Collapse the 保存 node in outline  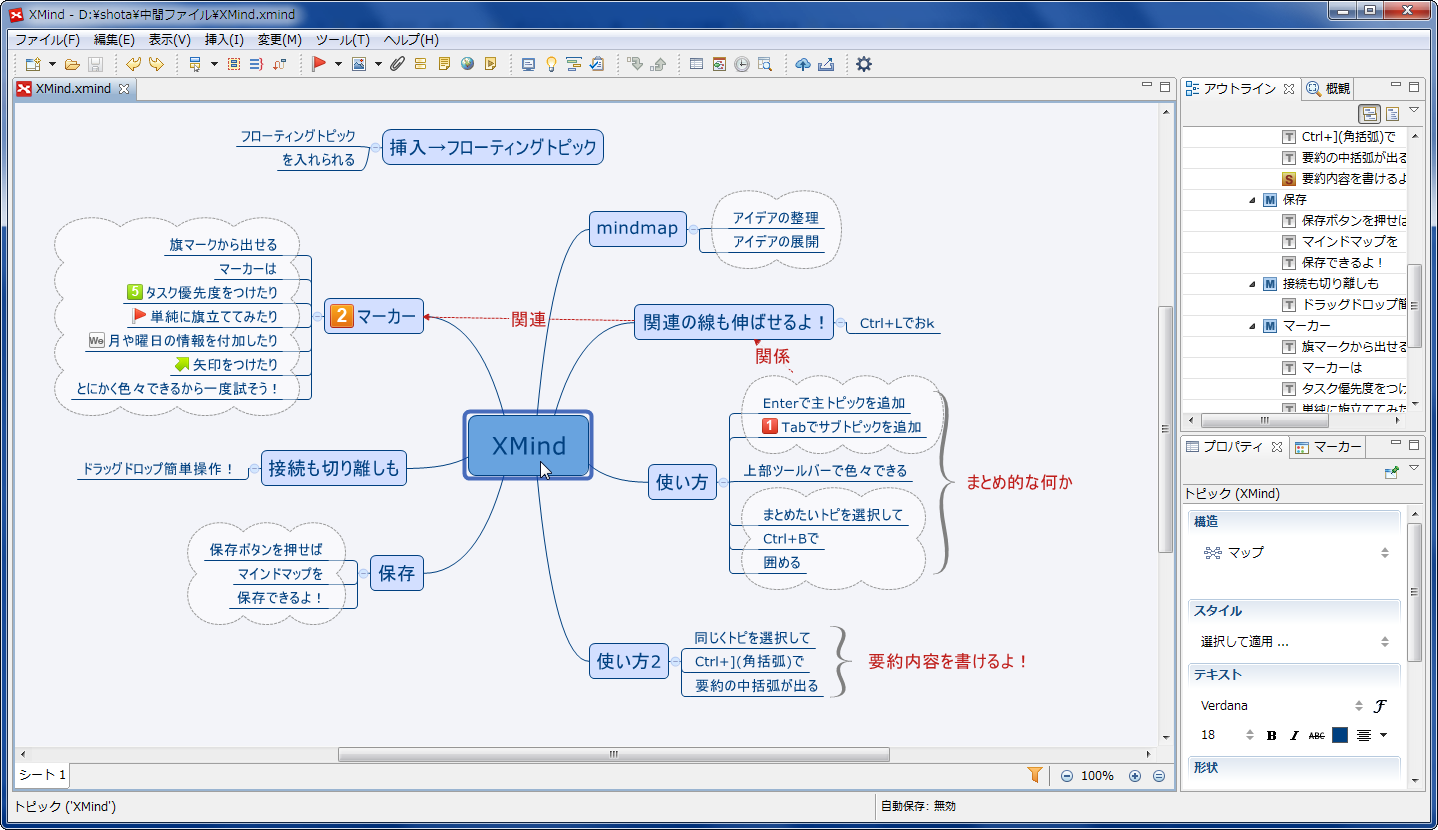(x=1252, y=200)
